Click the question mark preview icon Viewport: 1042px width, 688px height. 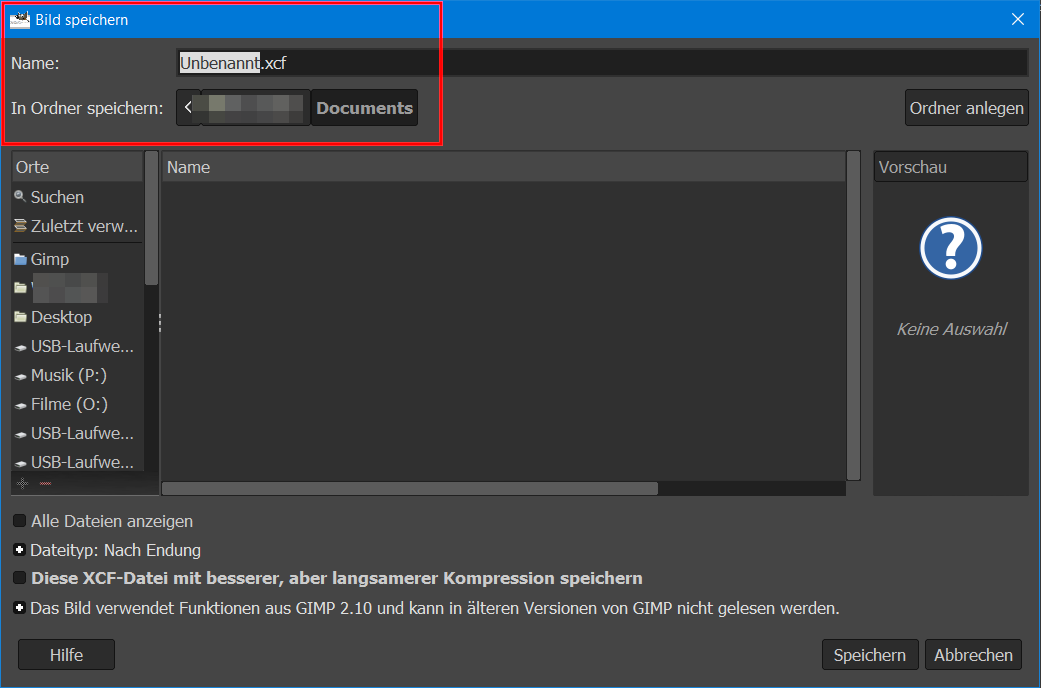(x=950, y=247)
